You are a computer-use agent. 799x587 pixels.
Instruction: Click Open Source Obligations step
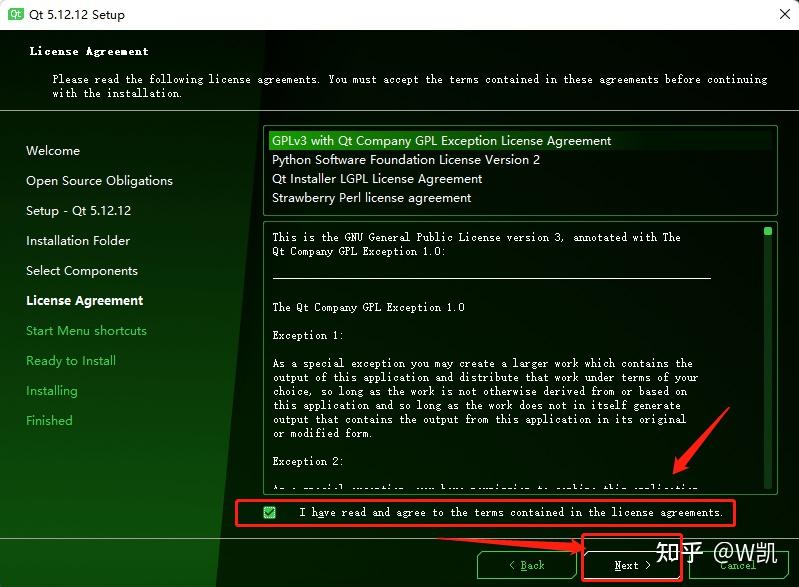[99, 181]
